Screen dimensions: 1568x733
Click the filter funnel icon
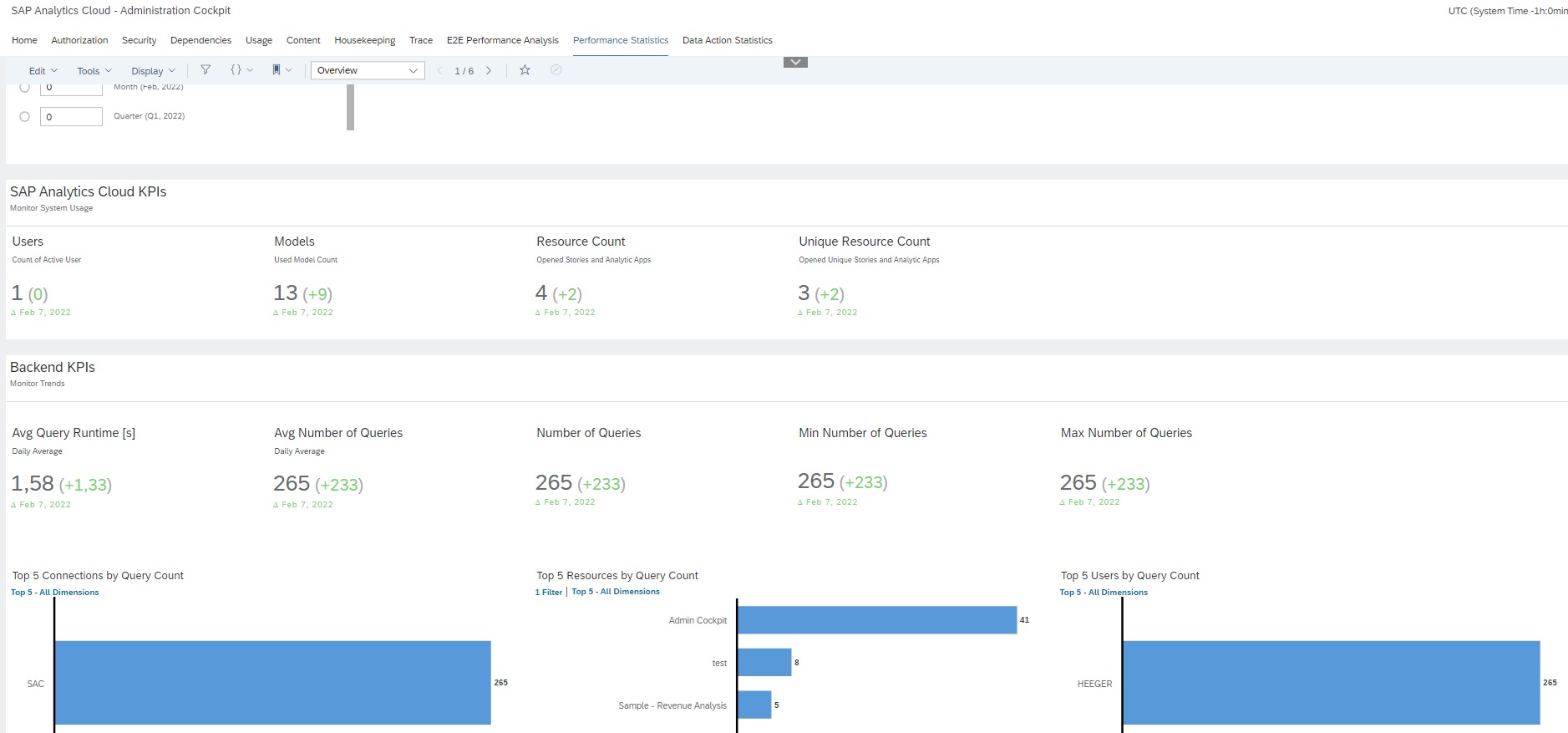coord(206,70)
